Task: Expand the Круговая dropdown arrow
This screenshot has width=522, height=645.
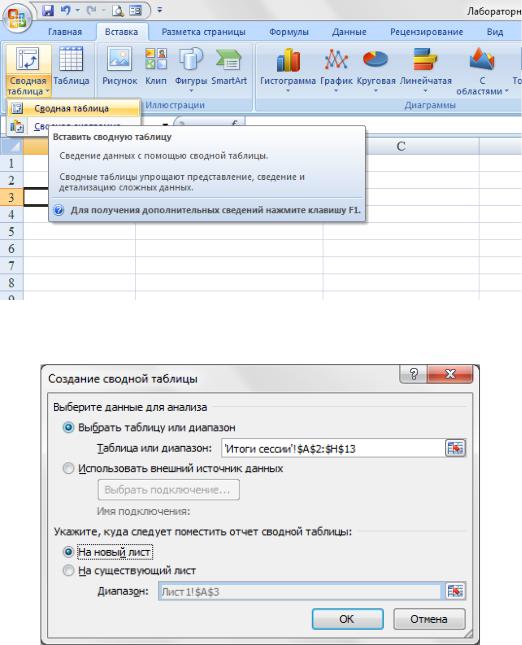Action: (376, 91)
